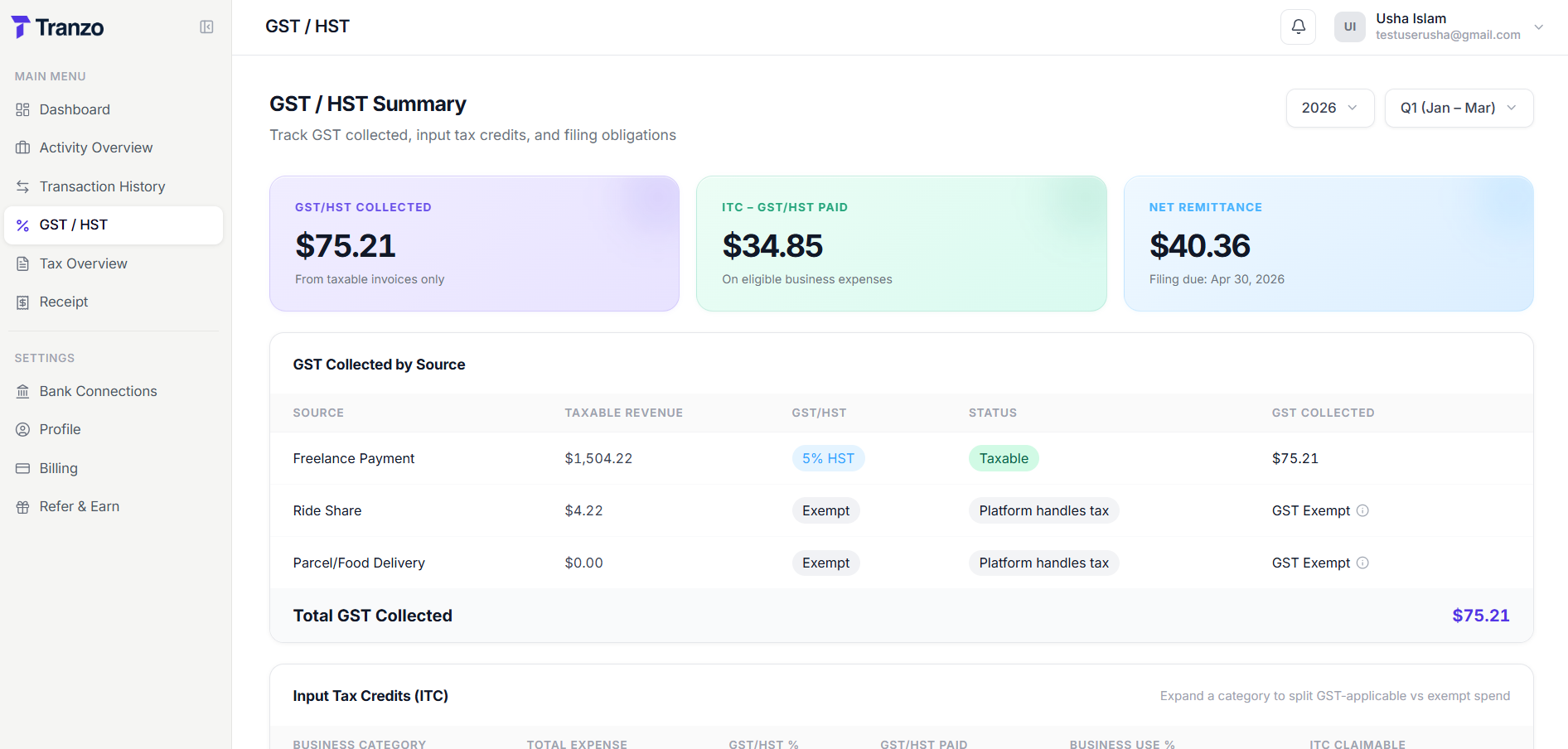Click the Receipt icon in sidebar
Viewport: 1568px width, 749px height.
(23, 302)
